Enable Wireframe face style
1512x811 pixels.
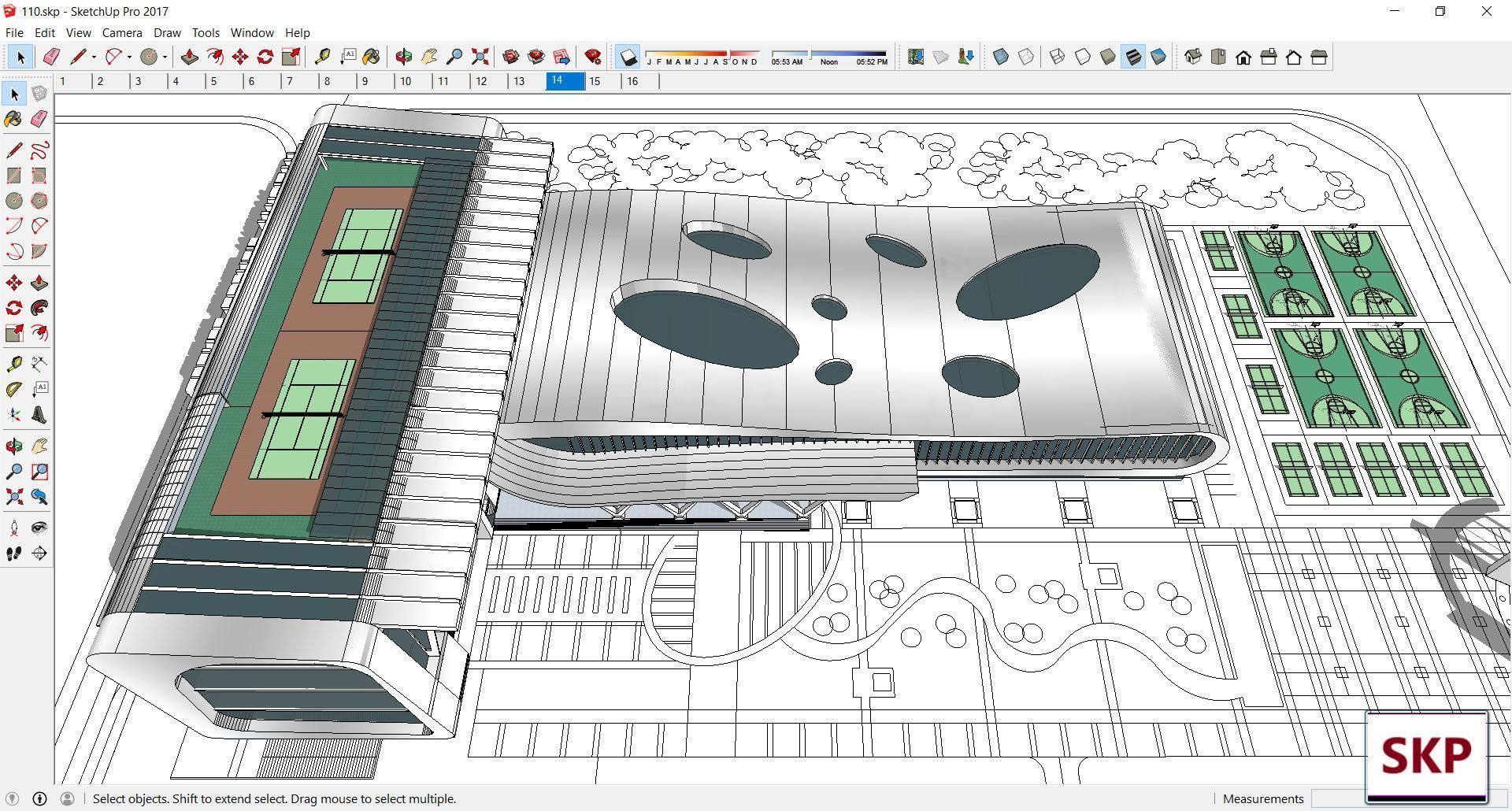click(1058, 57)
